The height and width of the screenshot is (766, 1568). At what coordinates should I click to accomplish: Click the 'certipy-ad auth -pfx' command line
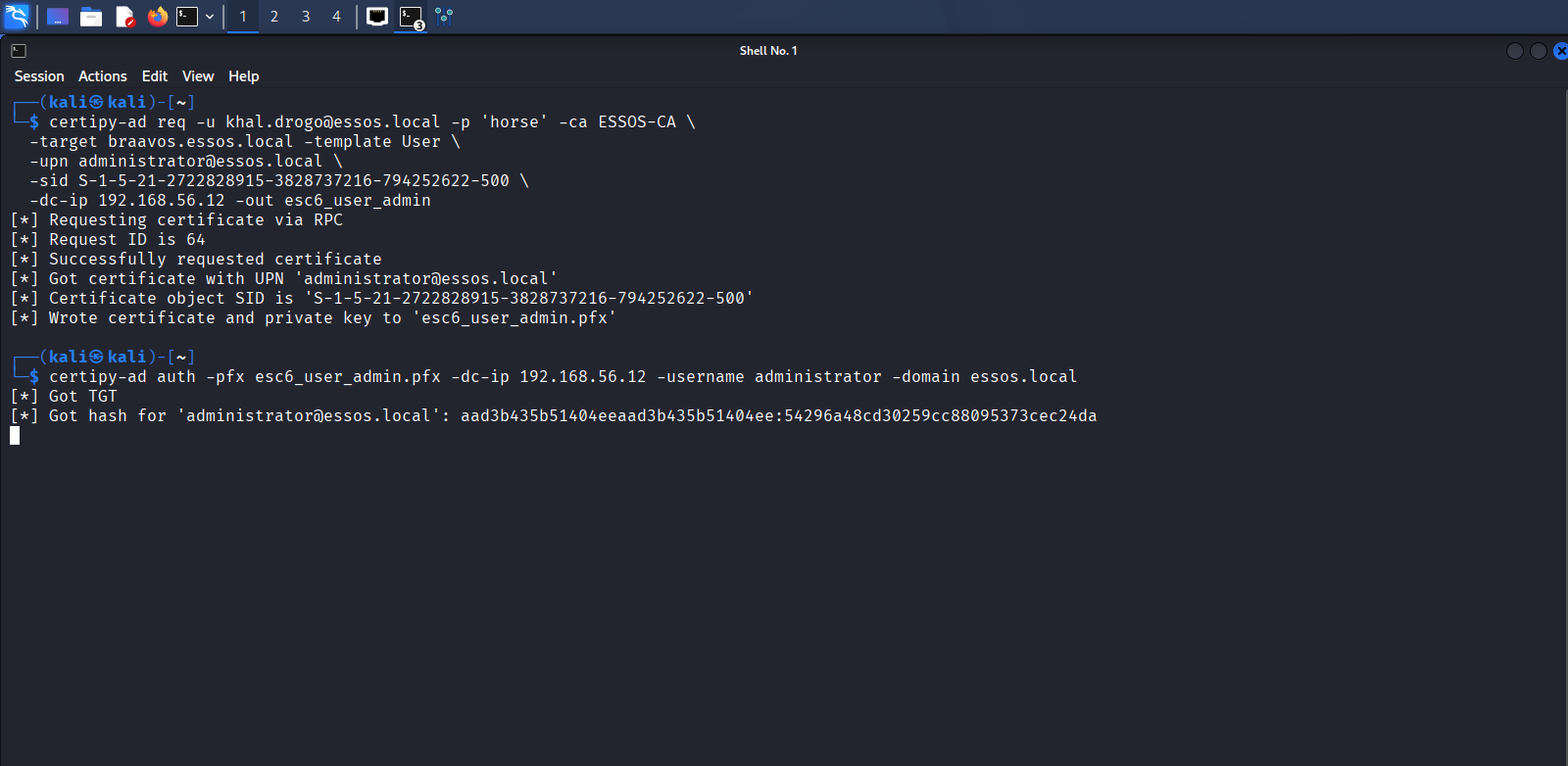click(563, 377)
